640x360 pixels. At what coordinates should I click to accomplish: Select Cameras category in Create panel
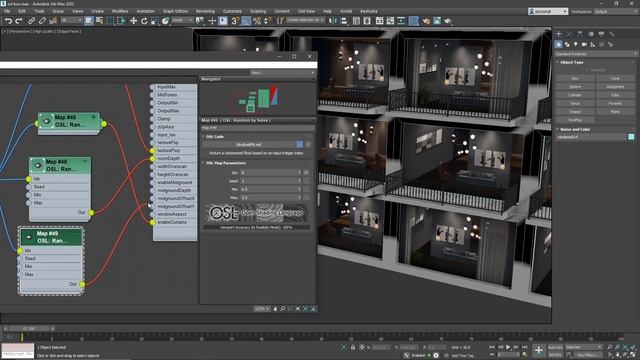(x=584, y=44)
